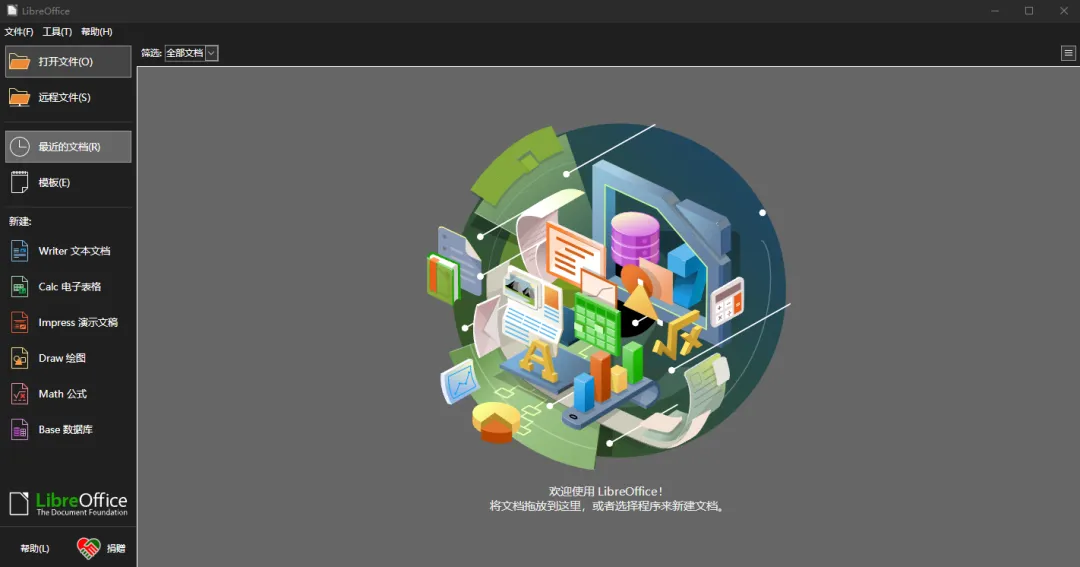Image resolution: width=1080 pixels, height=567 pixels.
Task: Open the 工具(T) menu
Action: [57, 32]
